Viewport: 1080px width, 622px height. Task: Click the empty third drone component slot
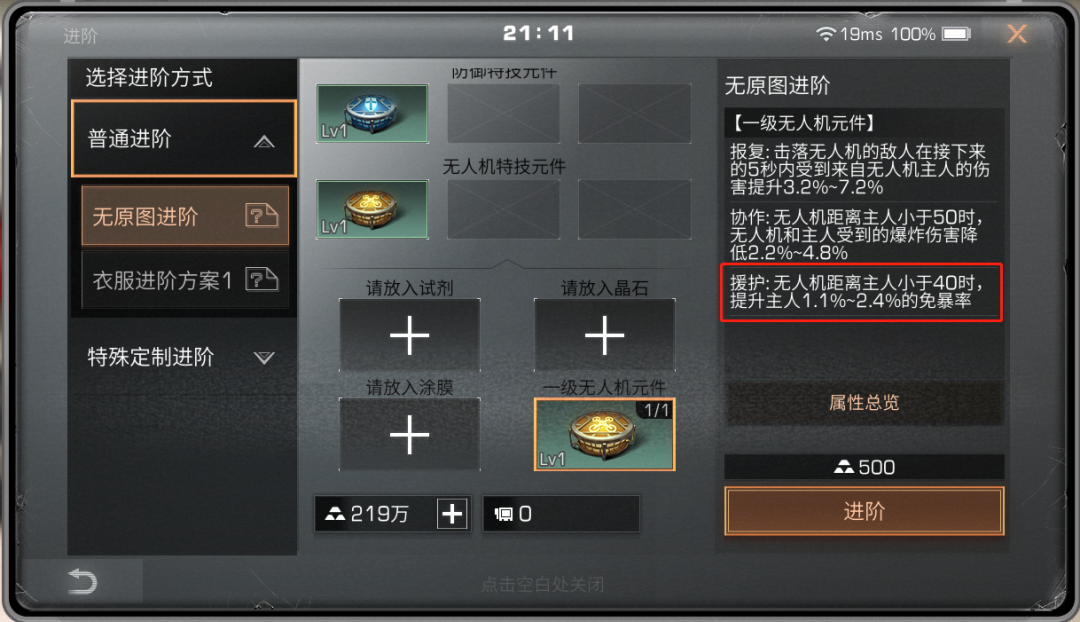pos(634,209)
